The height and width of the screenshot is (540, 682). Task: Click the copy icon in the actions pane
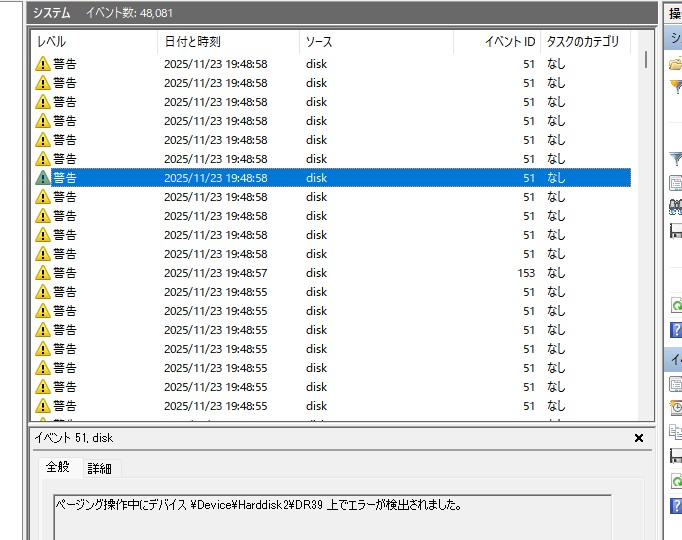coord(676,431)
